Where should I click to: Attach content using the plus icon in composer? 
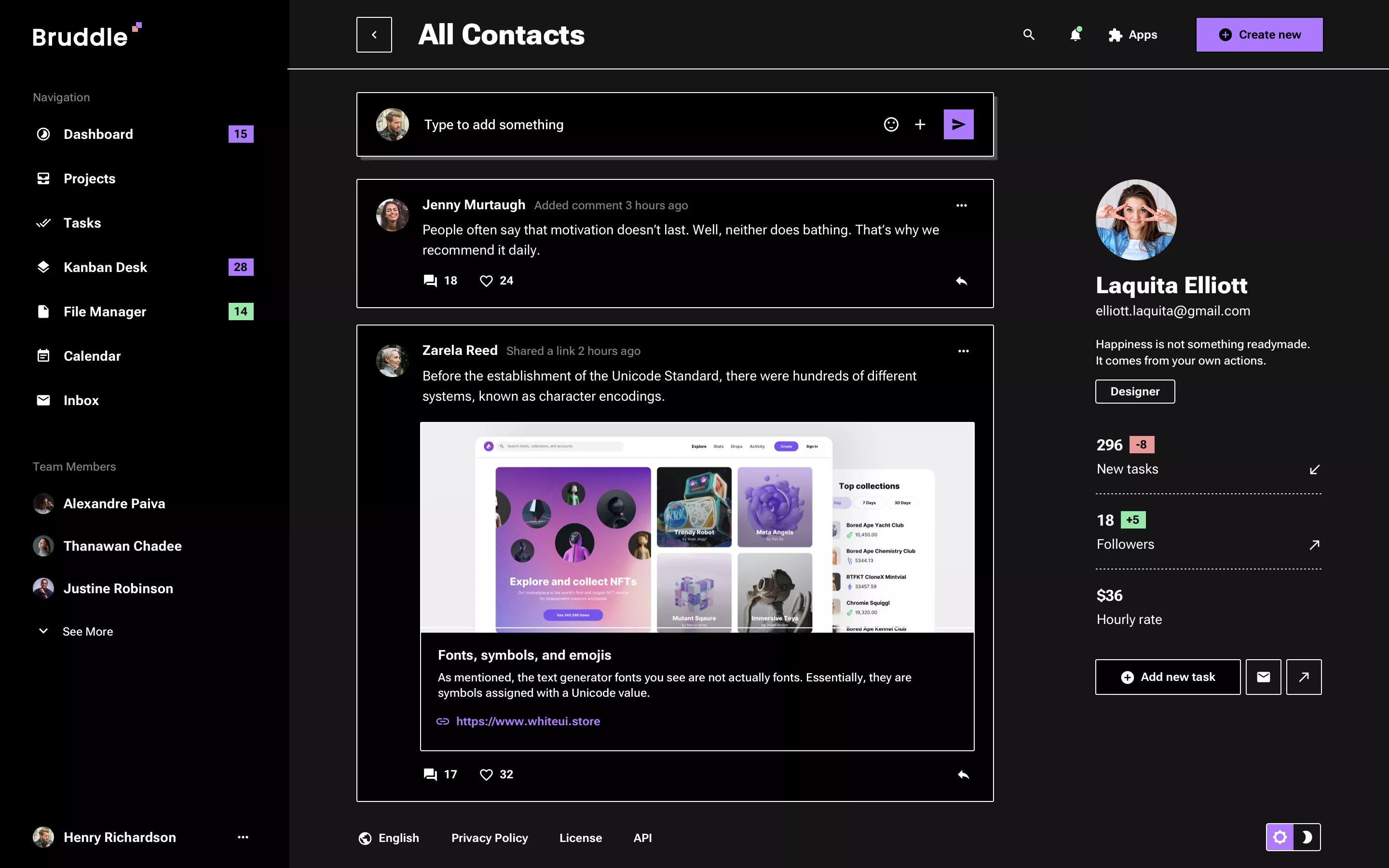(920, 124)
